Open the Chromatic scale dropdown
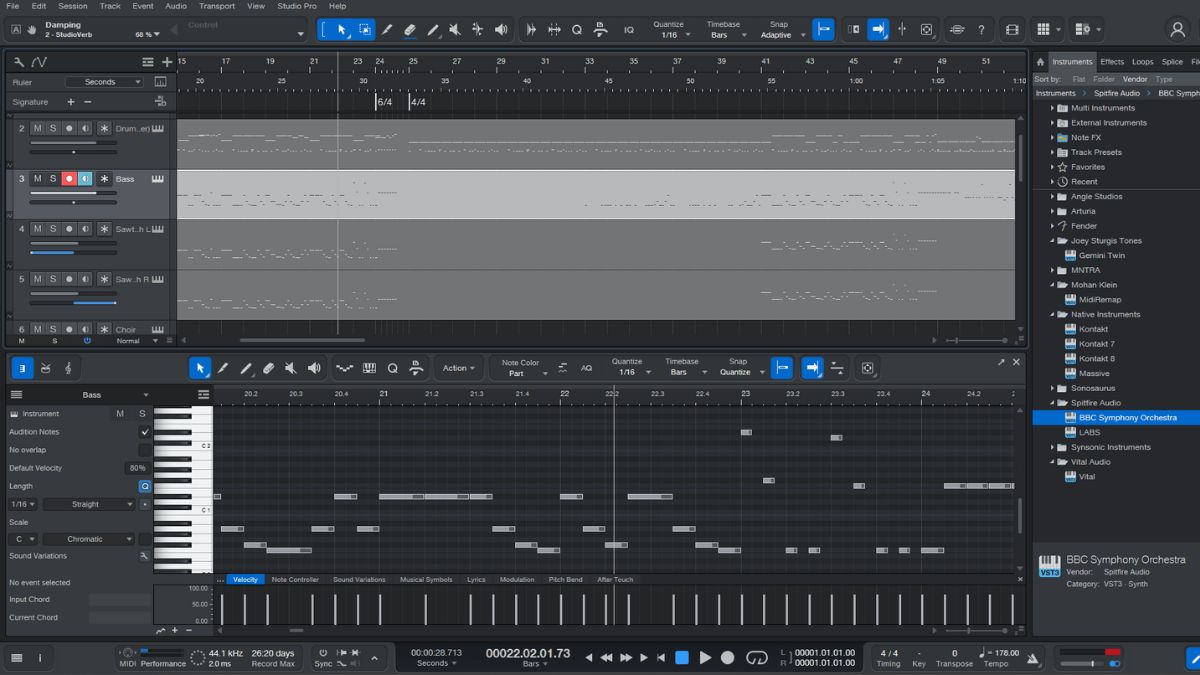Viewport: 1200px width, 675px height. pos(88,538)
